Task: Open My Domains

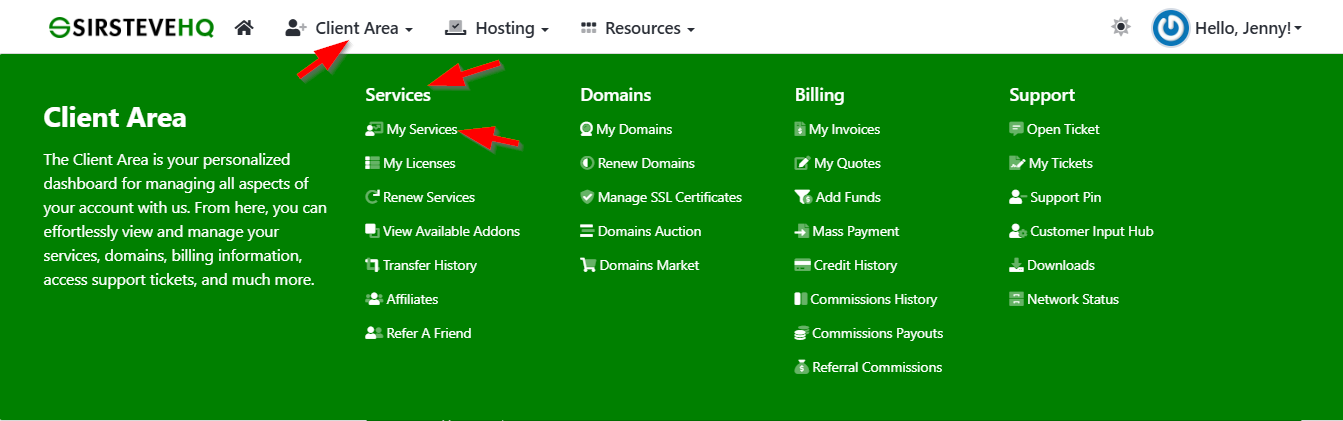Action: (x=634, y=129)
